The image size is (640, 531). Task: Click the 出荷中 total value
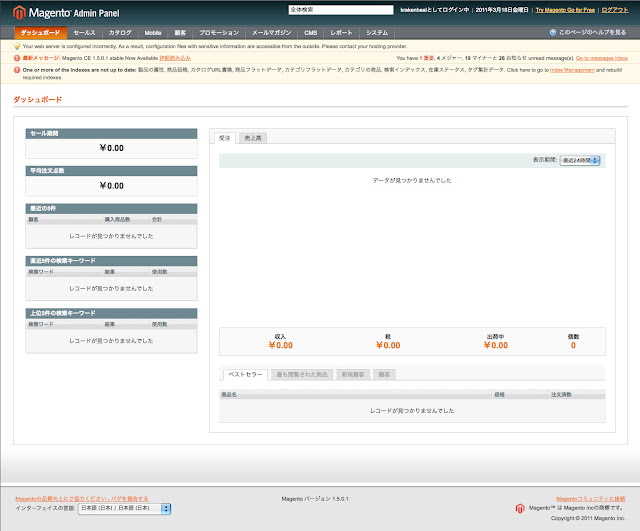click(496, 345)
